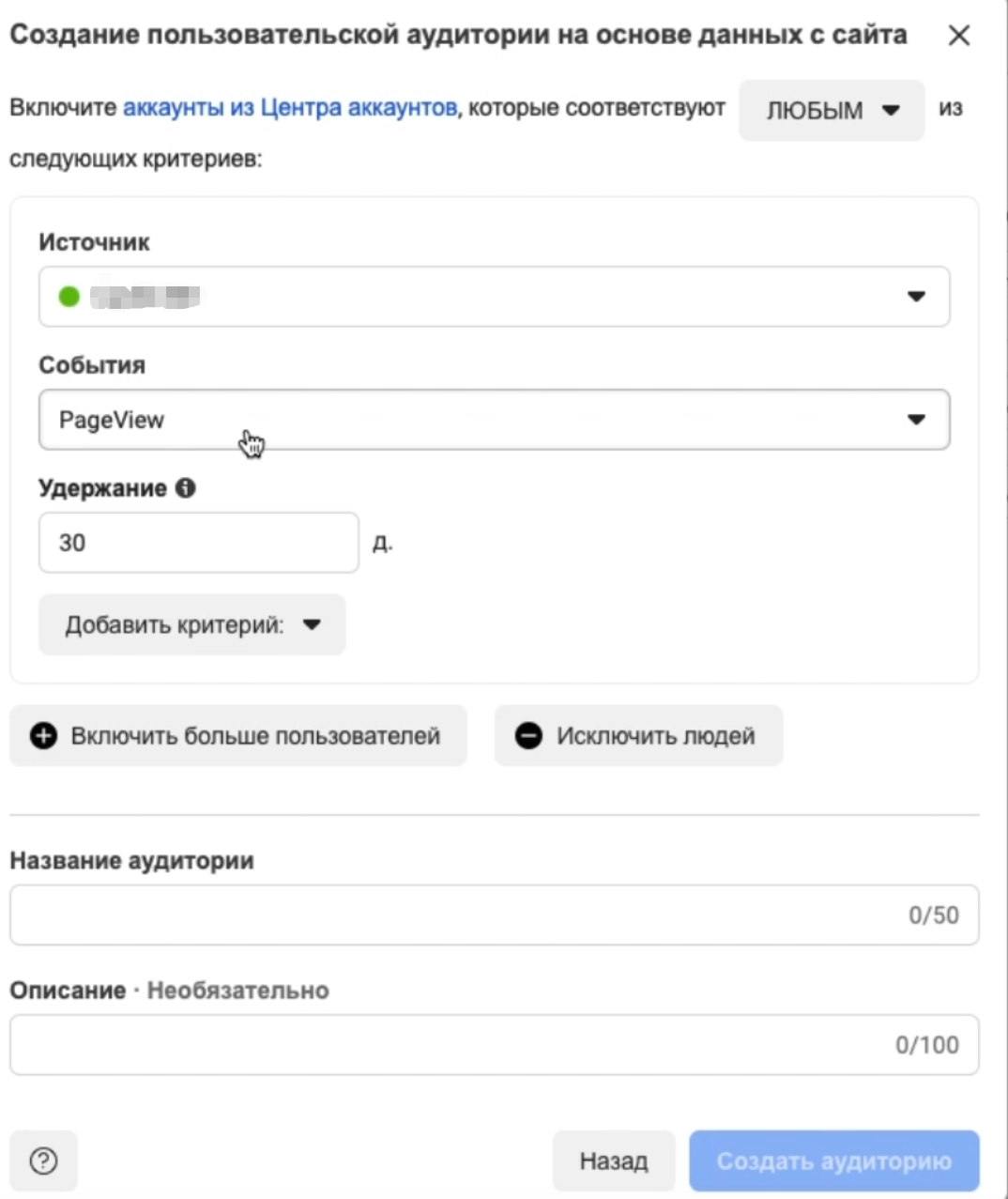Focus the retention days field showing 30
Viewport: 1008px width, 1199px height.
[199, 543]
